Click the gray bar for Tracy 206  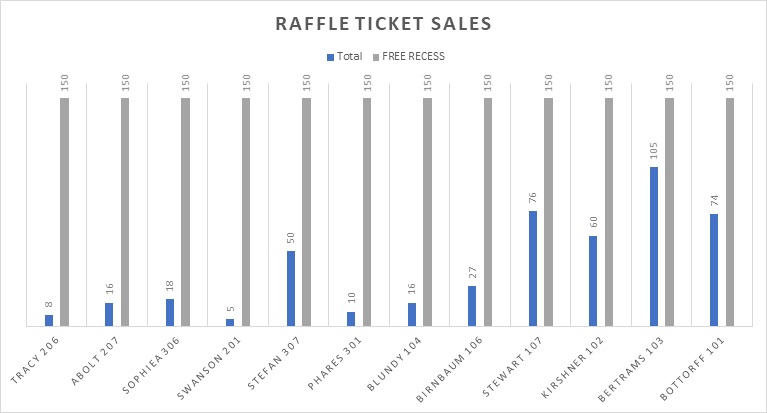click(x=65, y=210)
